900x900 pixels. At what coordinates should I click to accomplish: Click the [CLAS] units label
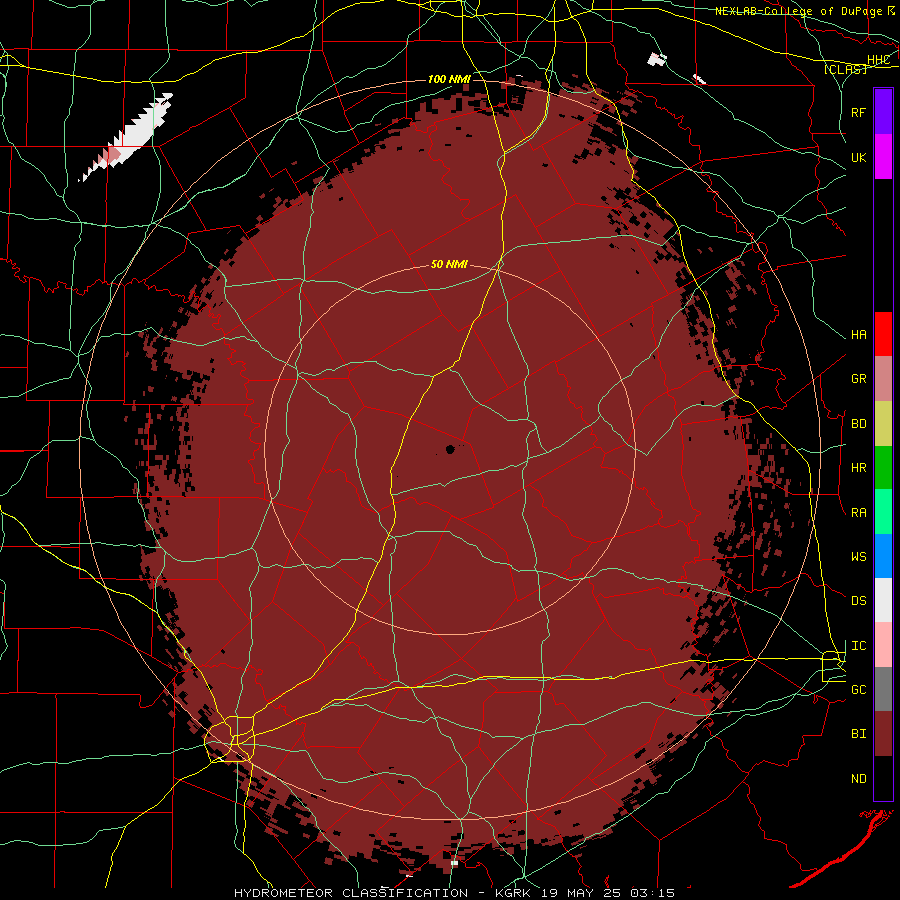845,69
